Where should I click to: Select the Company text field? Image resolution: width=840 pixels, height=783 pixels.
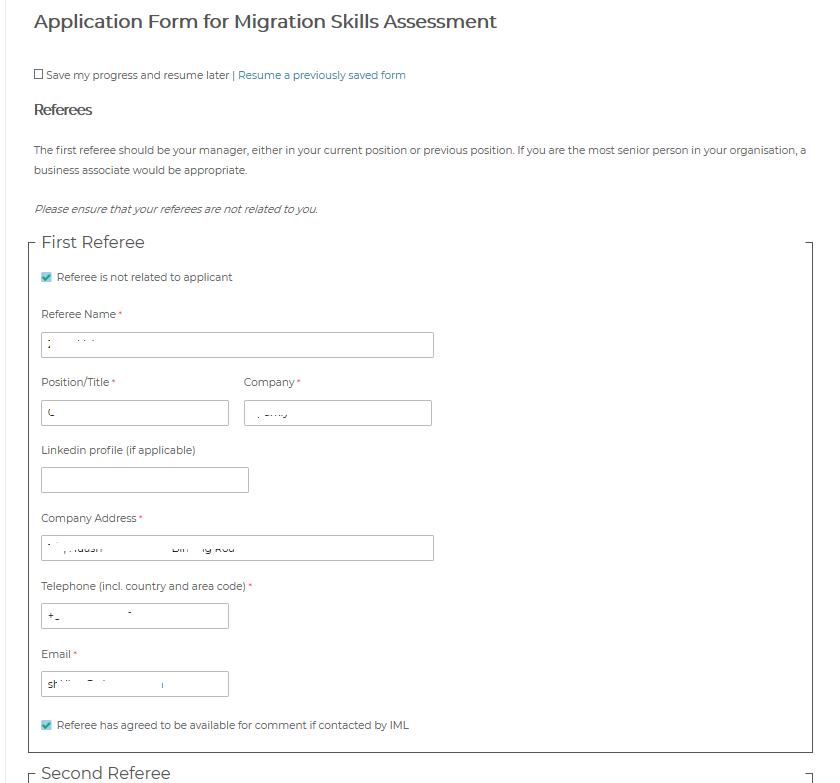point(338,413)
